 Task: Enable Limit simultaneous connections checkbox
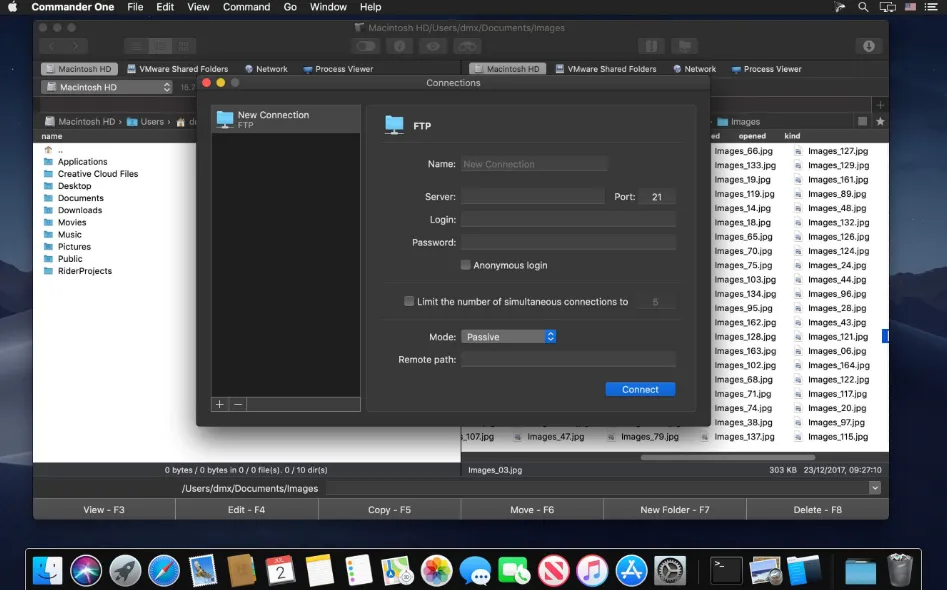point(409,301)
